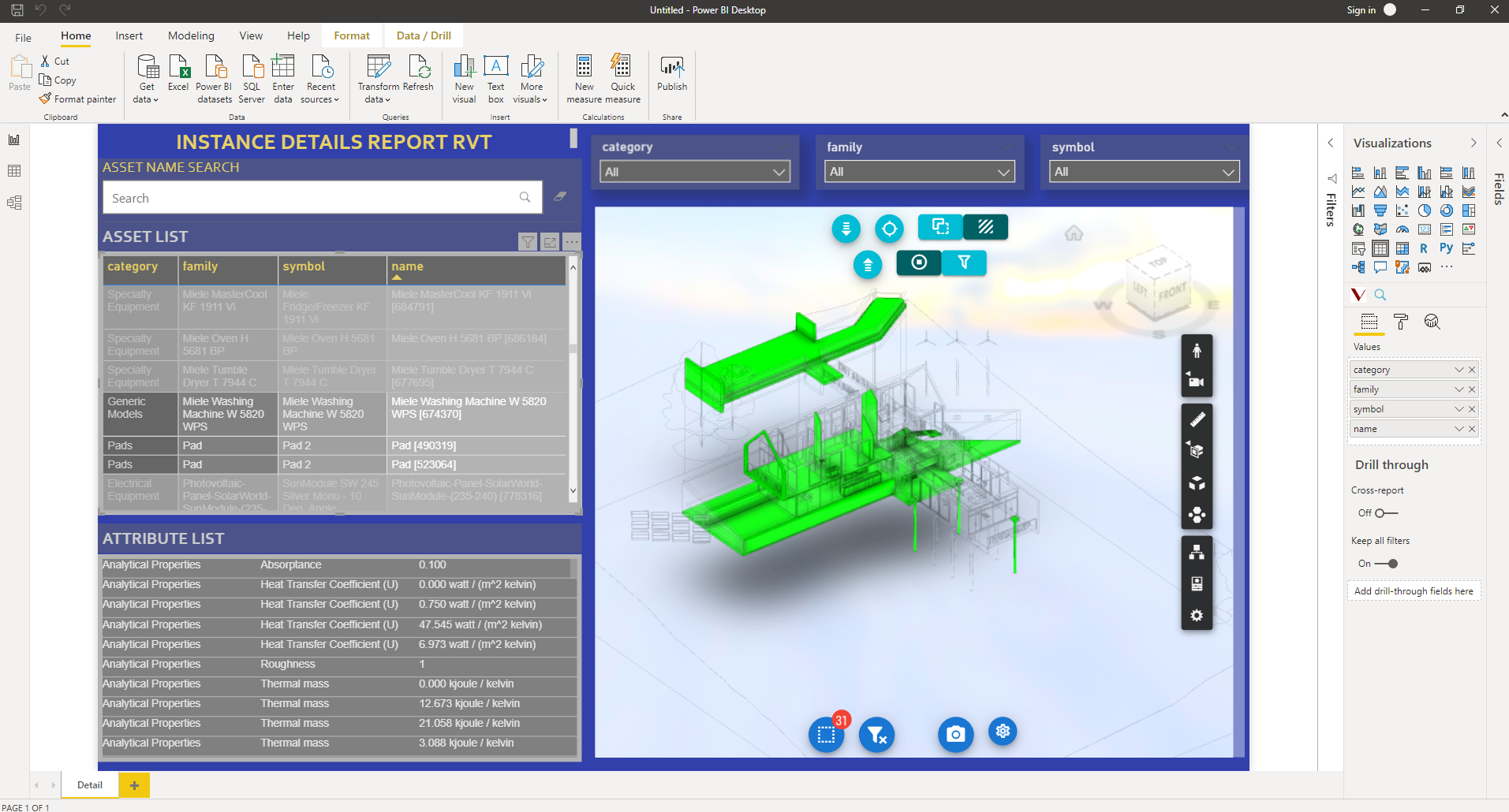
Task: Turn off Keep all filters
Action: point(1384,564)
